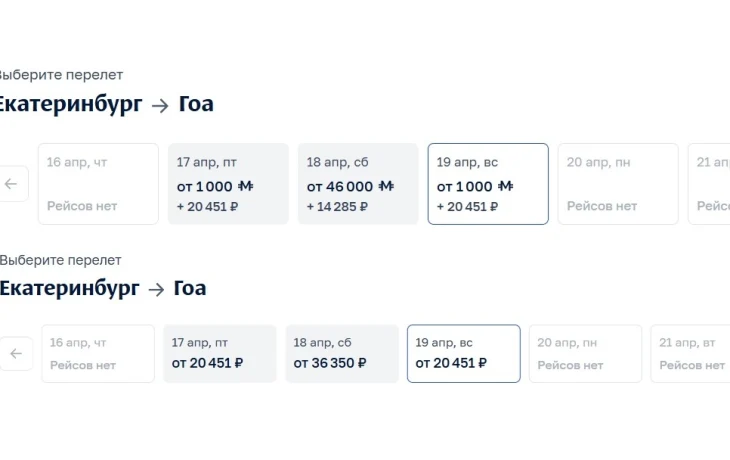Click 20 апр 'Рейсов нет' card in lower carousel
This screenshot has height=460, width=730.
[x=586, y=354]
